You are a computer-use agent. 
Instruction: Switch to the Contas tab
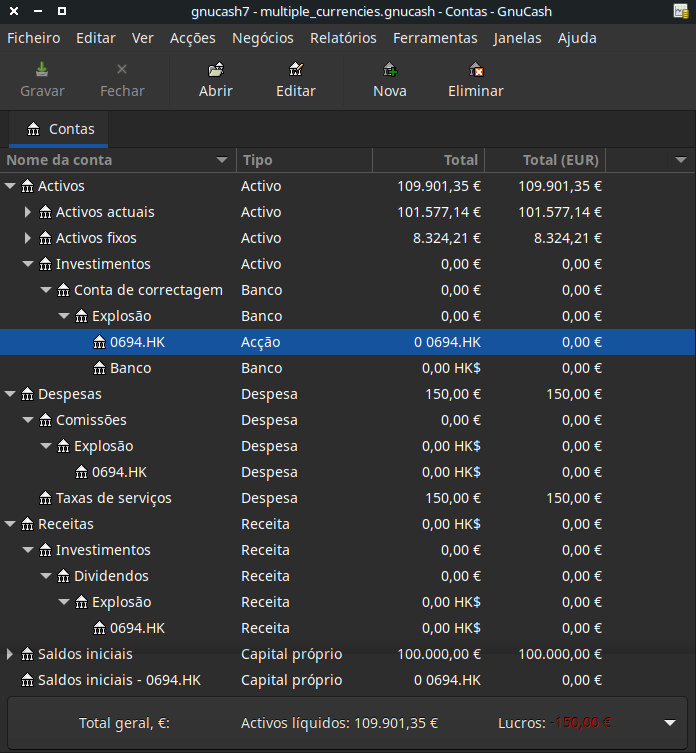coord(61,129)
